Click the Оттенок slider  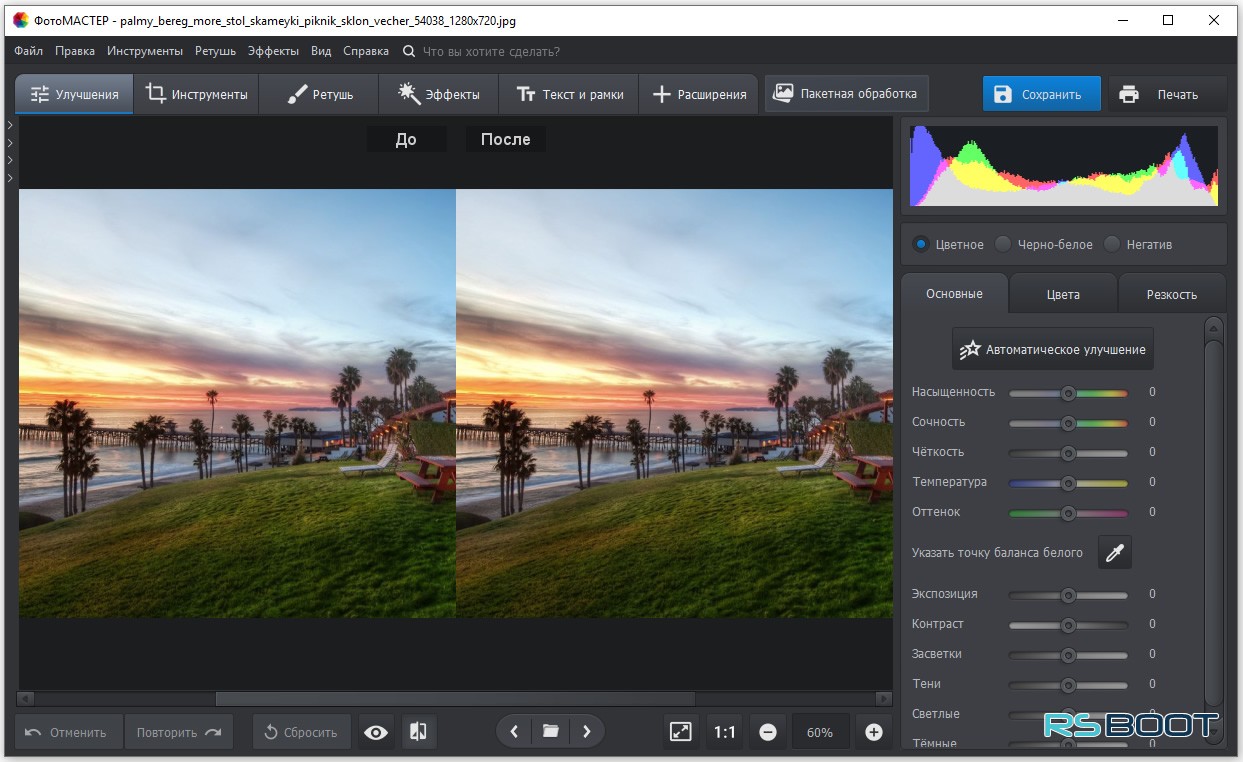tap(1068, 513)
